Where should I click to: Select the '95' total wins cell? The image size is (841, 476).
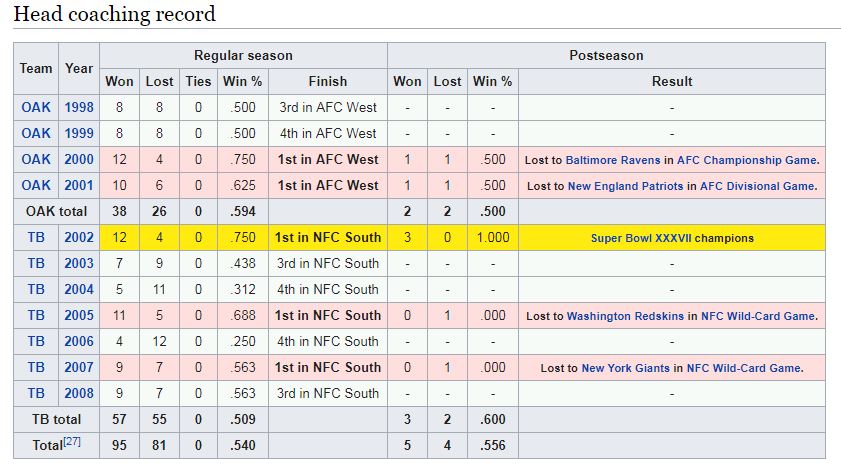[119, 445]
